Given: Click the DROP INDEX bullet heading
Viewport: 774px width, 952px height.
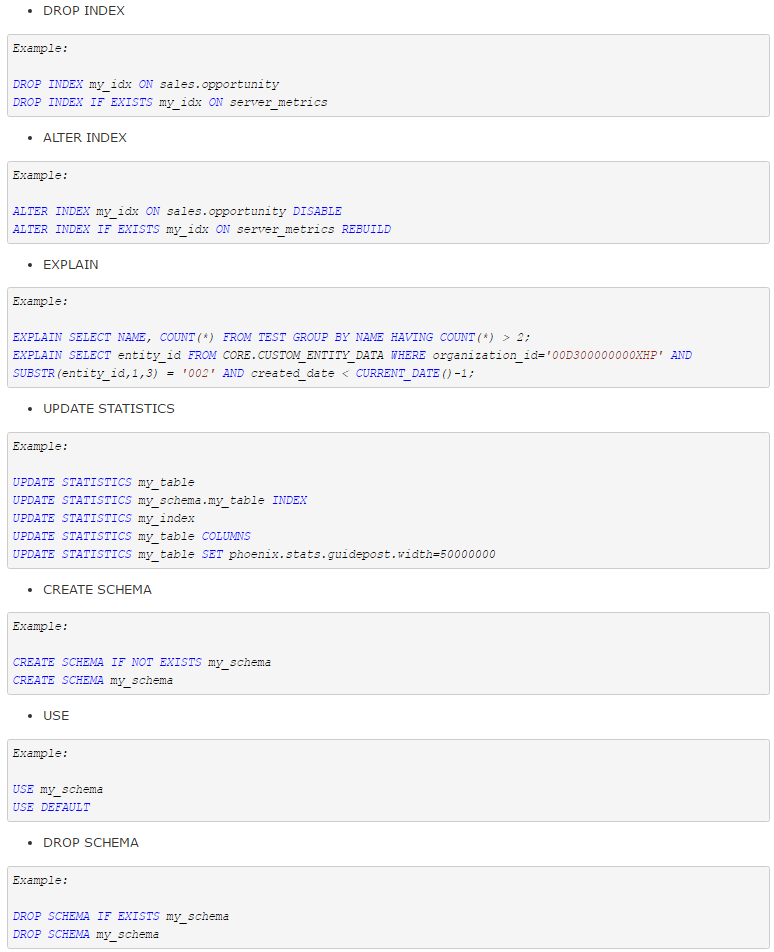Looking at the screenshot, I should 84,11.
